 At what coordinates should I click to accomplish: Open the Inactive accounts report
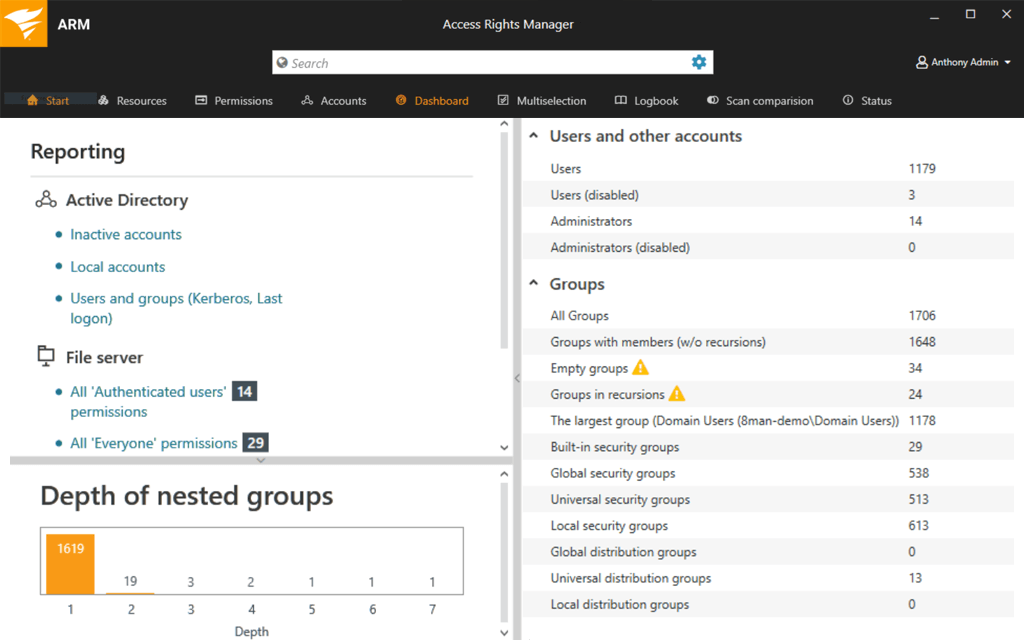coord(126,234)
